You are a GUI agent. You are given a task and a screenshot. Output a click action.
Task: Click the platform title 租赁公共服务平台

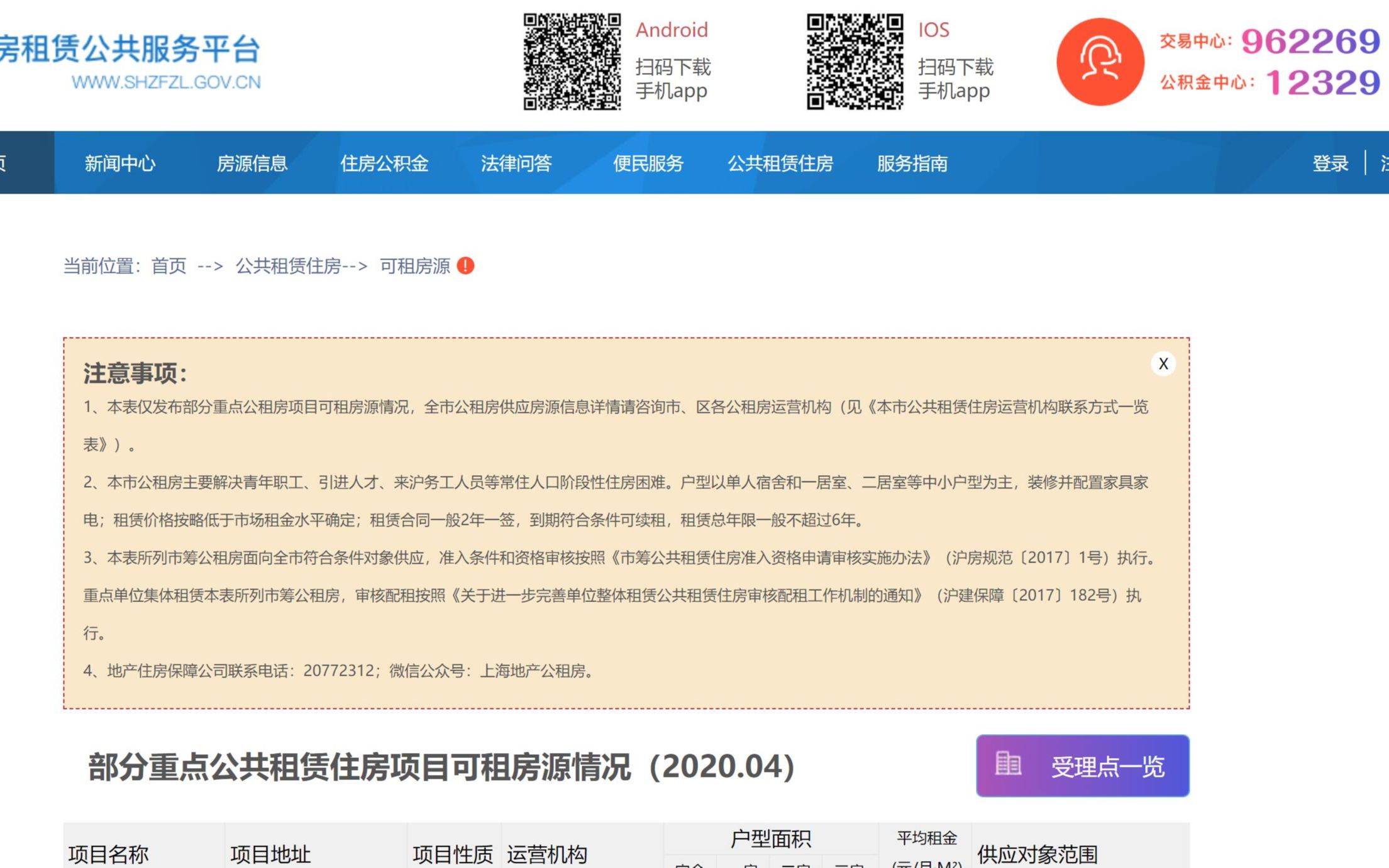coord(129,49)
